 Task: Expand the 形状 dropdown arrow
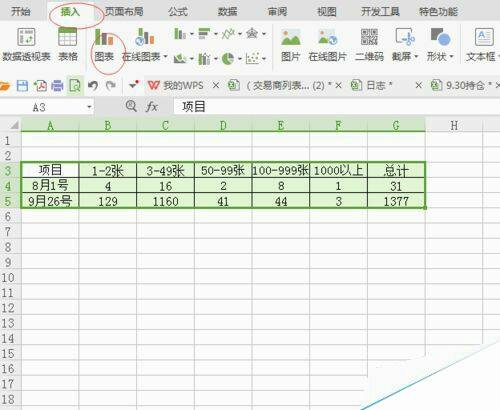coord(452,57)
